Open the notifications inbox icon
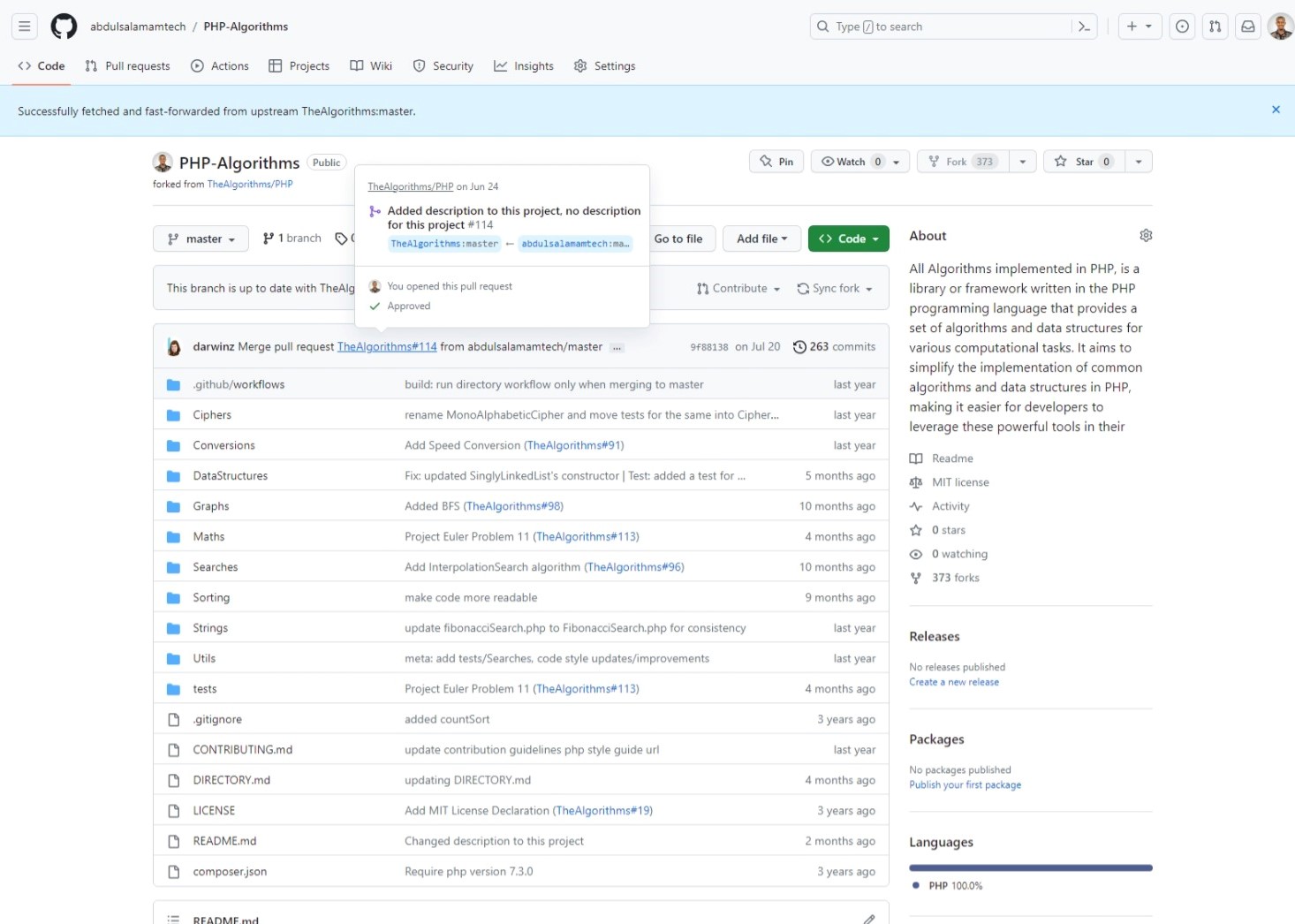This screenshot has height=924, width=1295. [x=1248, y=27]
